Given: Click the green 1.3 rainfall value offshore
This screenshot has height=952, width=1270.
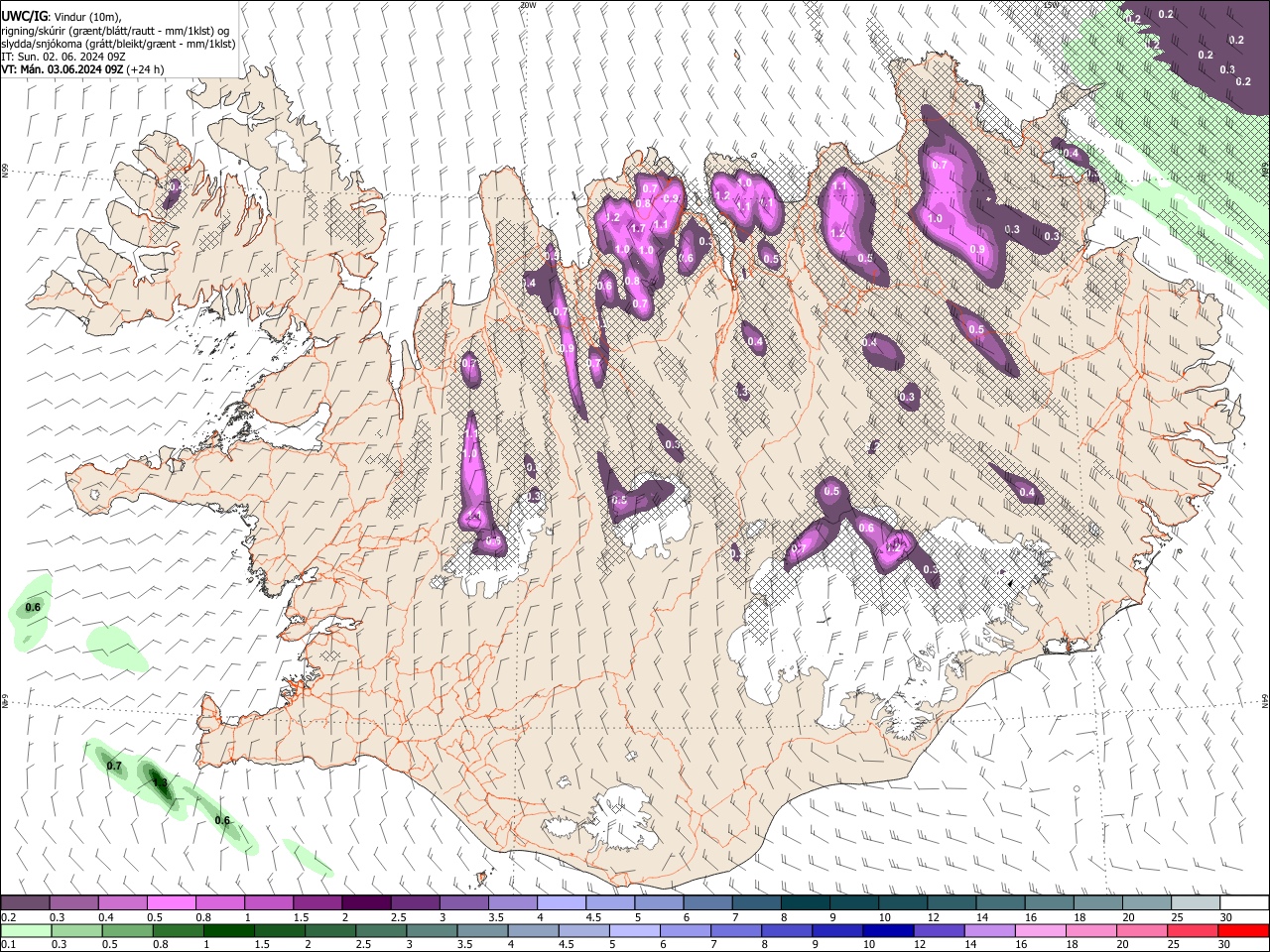Looking at the screenshot, I should [x=160, y=782].
